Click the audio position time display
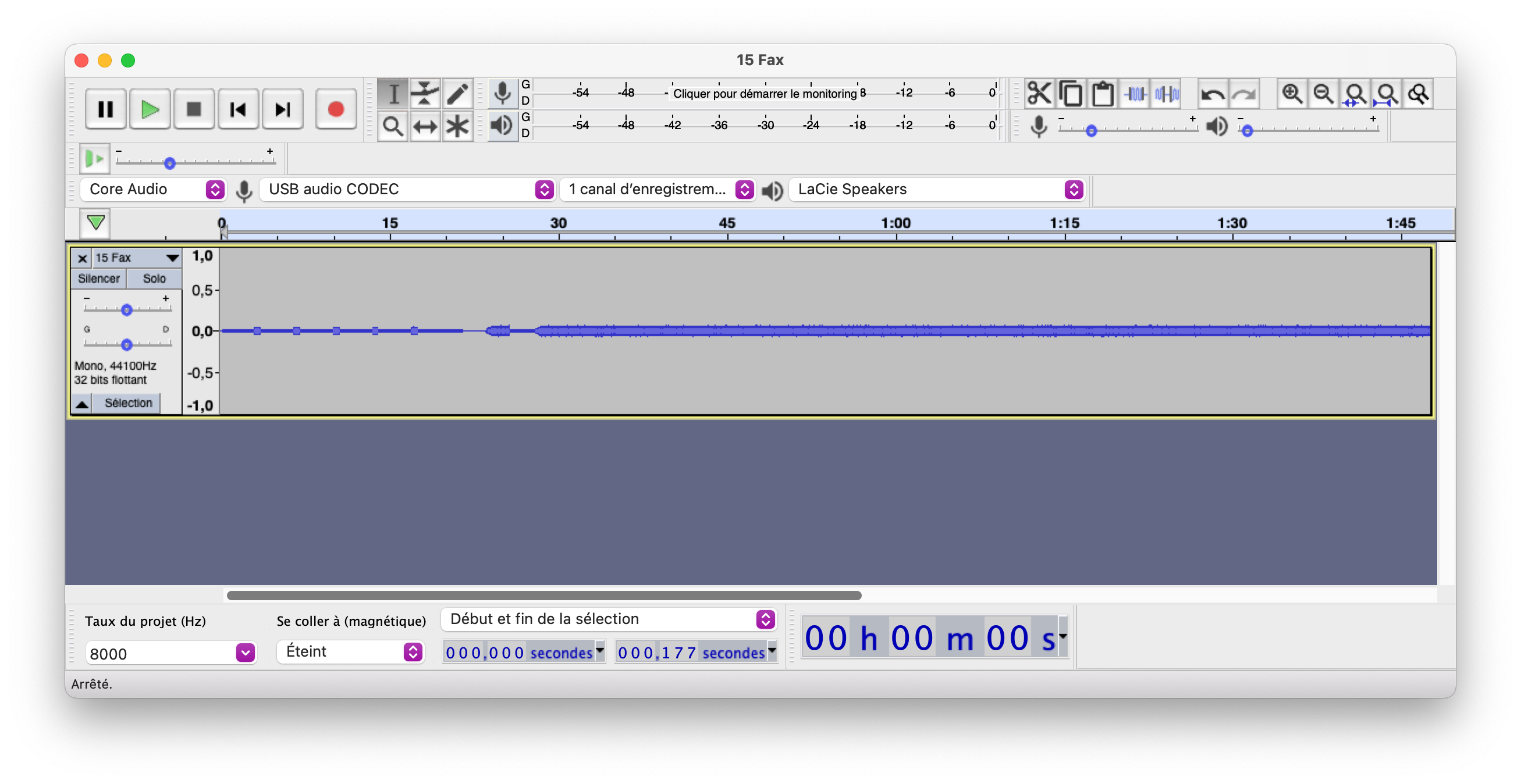The image size is (1521, 784). coord(930,638)
